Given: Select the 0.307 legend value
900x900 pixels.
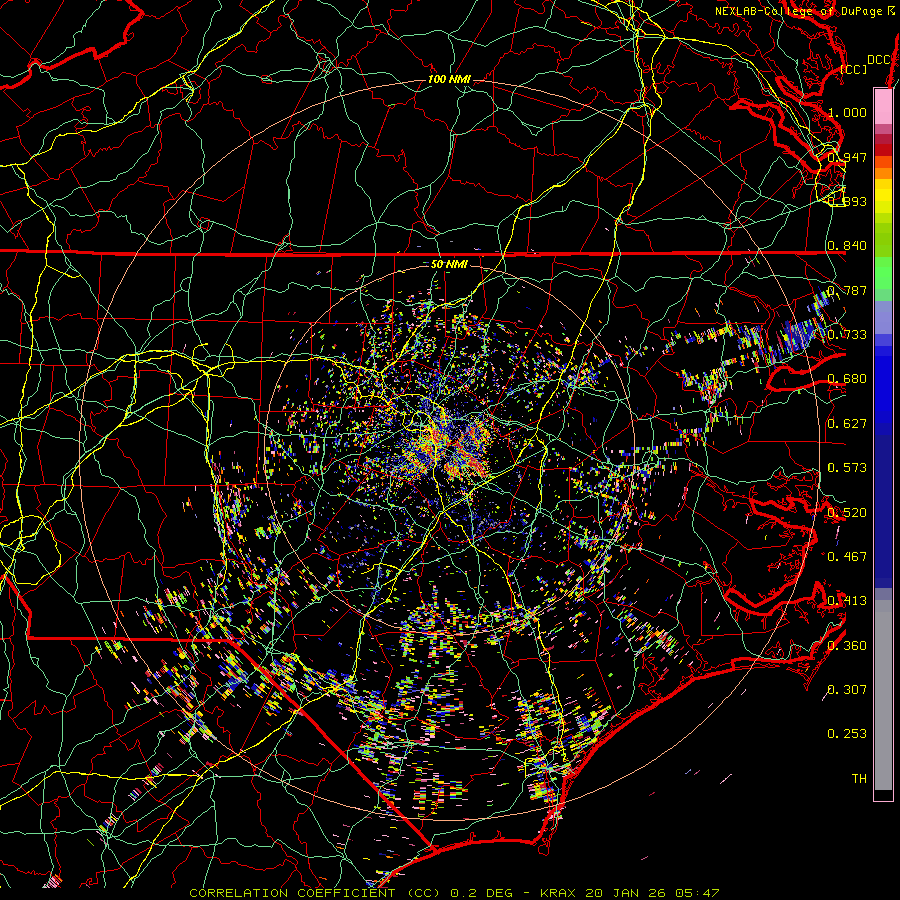Looking at the screenshot, I should pos(847,689).
